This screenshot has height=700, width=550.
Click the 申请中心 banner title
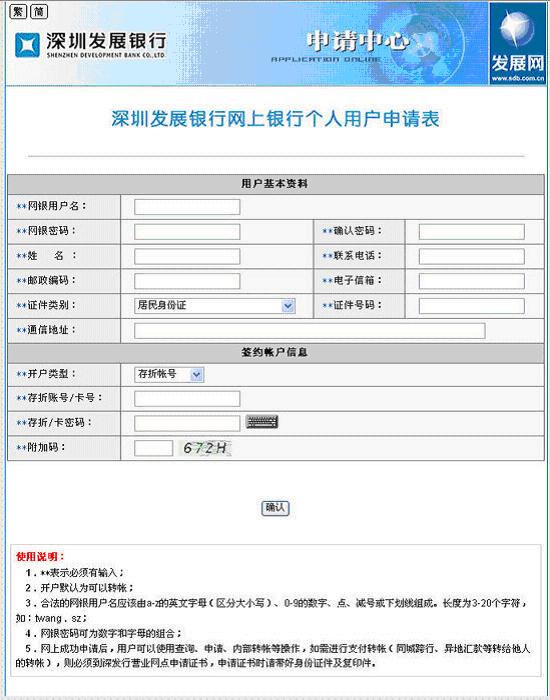pyautogui.click(x=358, y=42)
